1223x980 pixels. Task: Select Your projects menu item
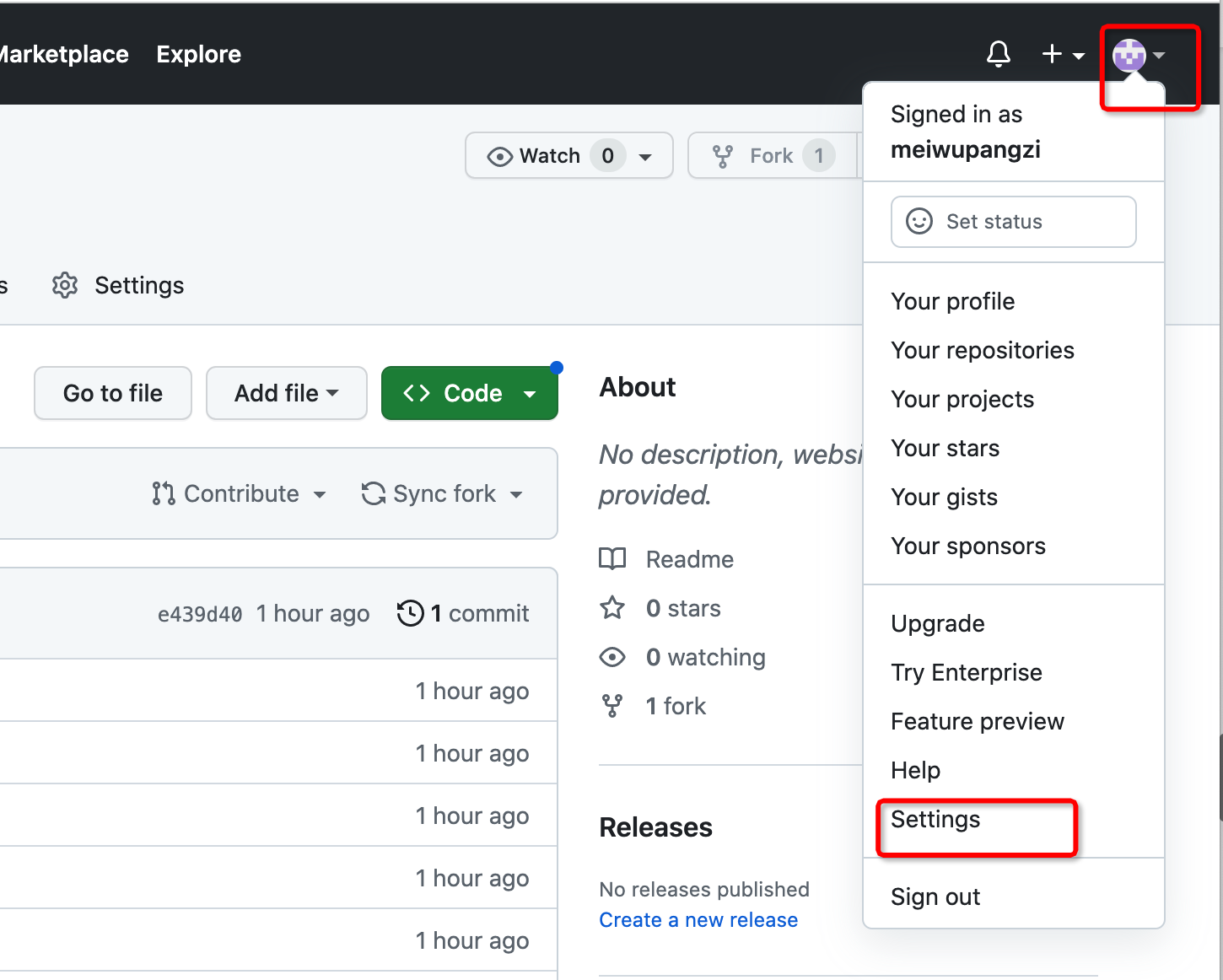1014,399
